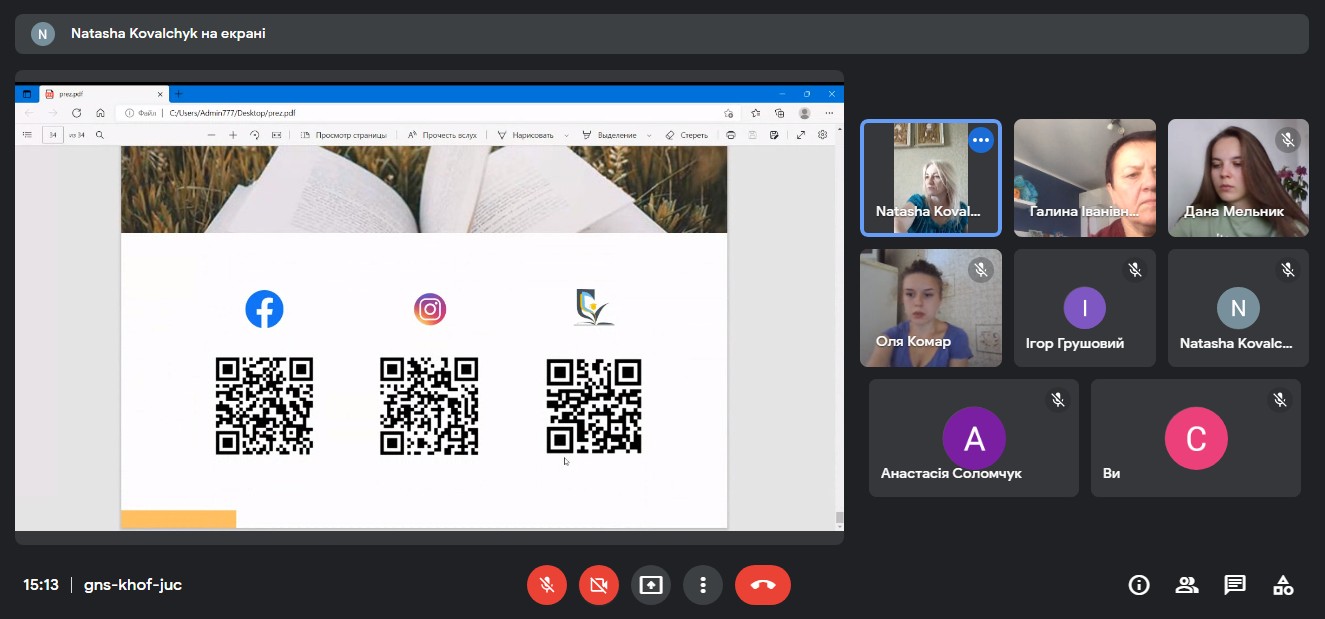1325x619 pixels.
Task: Select the Нарисовать draw tool
Action: (524, 134)
